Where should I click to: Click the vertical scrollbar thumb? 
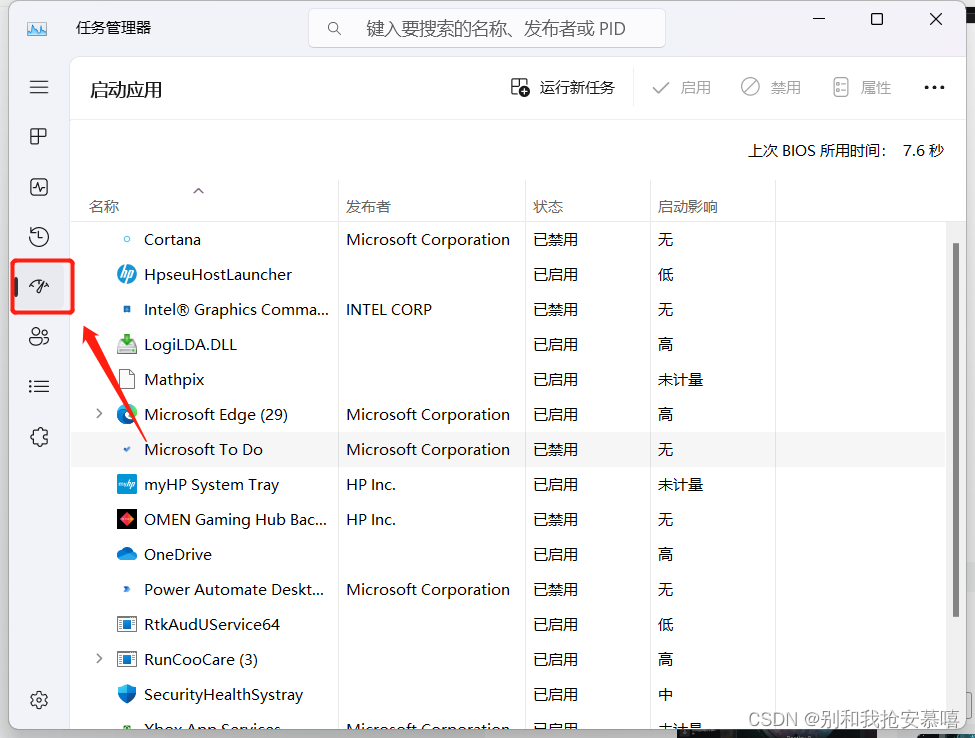(956, 429)
